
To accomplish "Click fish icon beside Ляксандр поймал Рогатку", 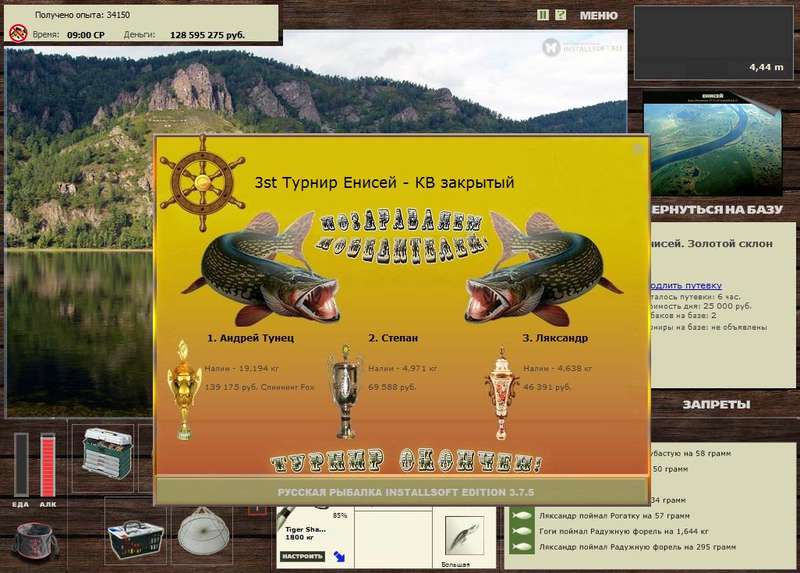I will click(x=521, y=516).
